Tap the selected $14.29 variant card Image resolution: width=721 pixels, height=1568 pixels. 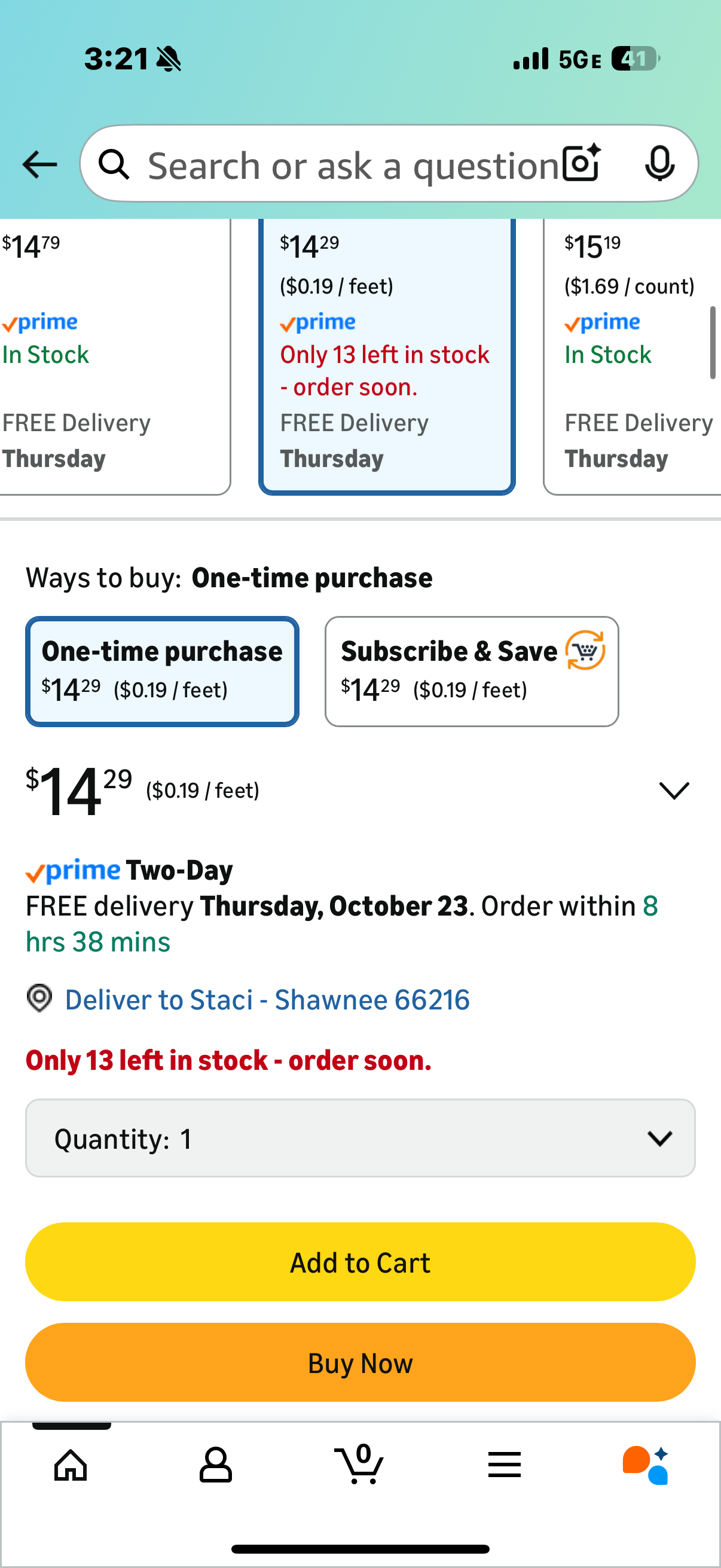pyautogui.click(x=387, y=356)
